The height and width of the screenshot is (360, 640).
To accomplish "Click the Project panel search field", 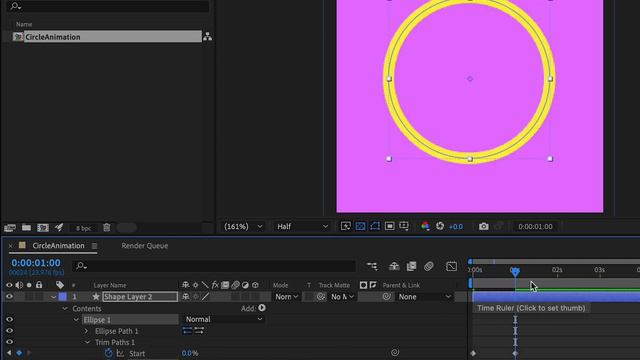I will pos(109,6).
